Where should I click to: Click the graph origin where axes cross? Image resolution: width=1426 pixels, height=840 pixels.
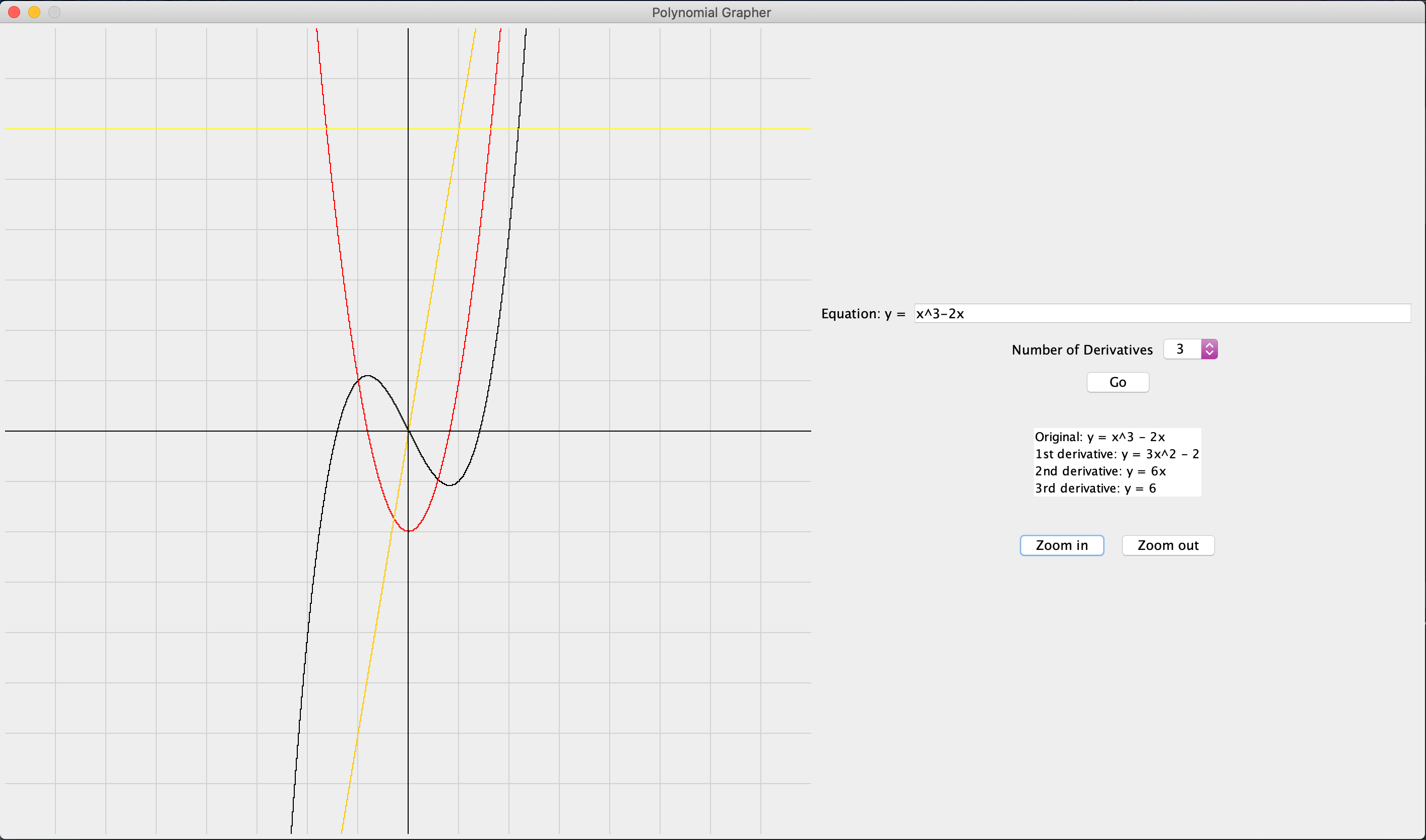tap(408, 431)
